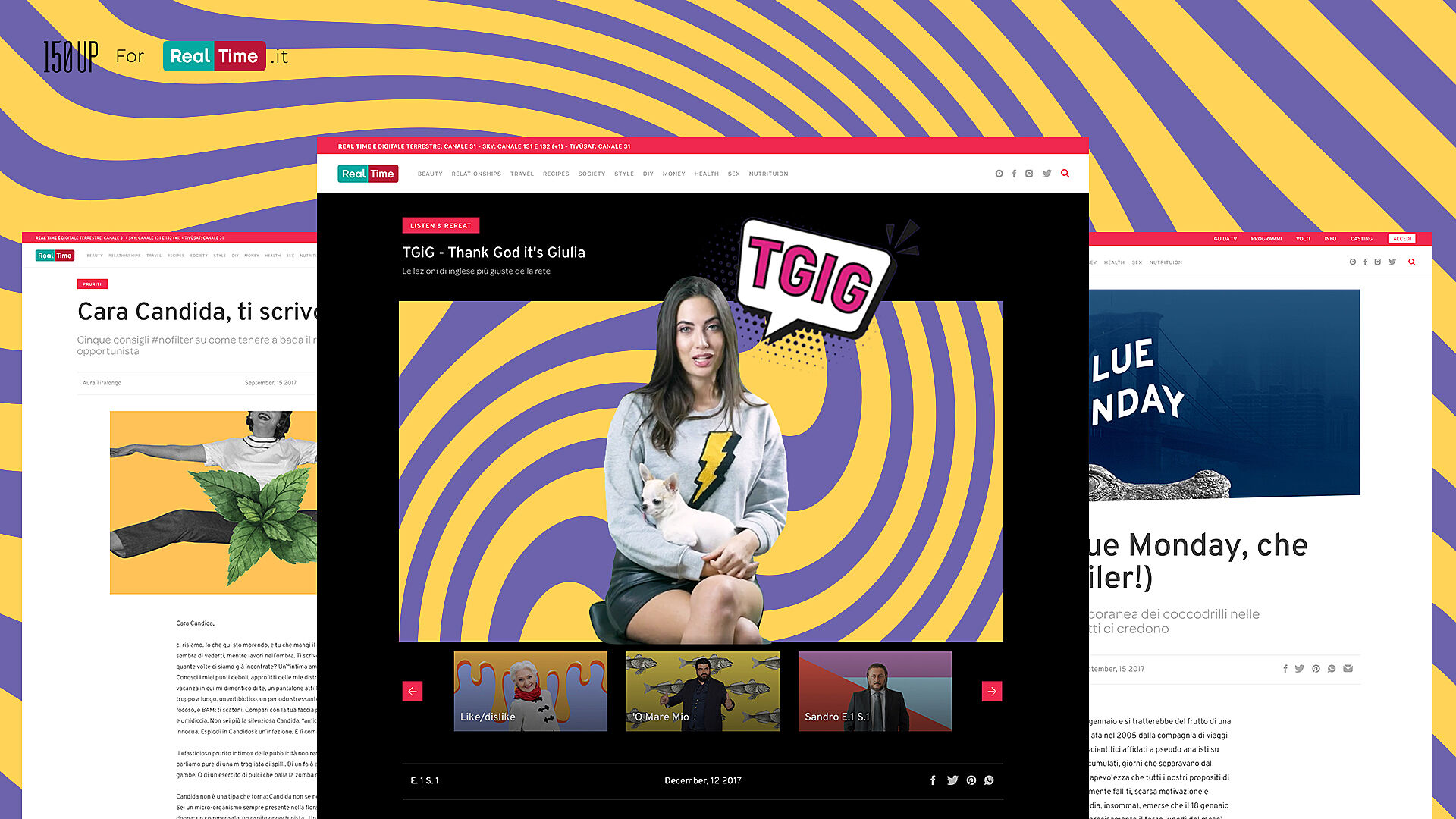
Task: Click LISTEN & REPEAT category tag
Action: tap(441, 225)
